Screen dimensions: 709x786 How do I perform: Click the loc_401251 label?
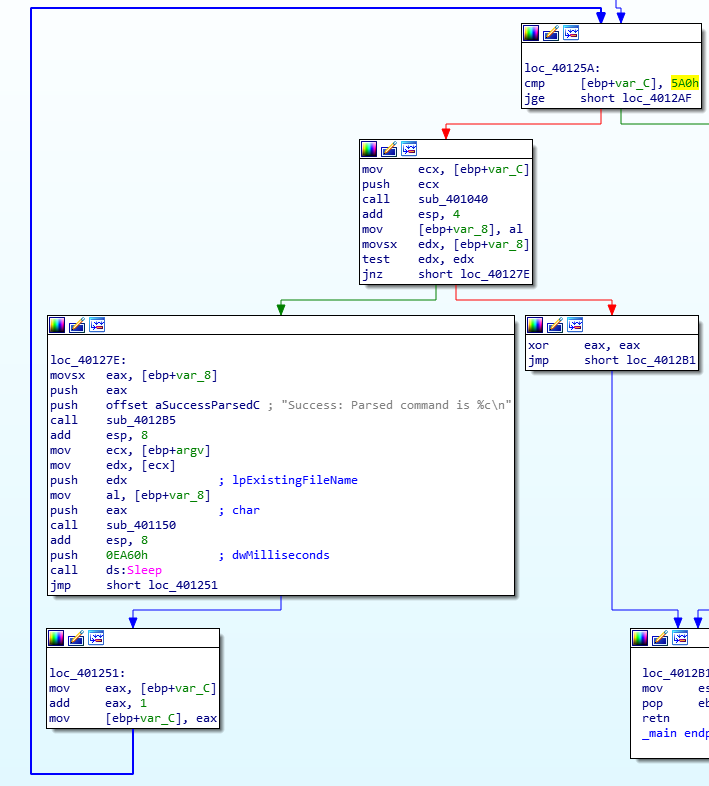coord(87,673)
